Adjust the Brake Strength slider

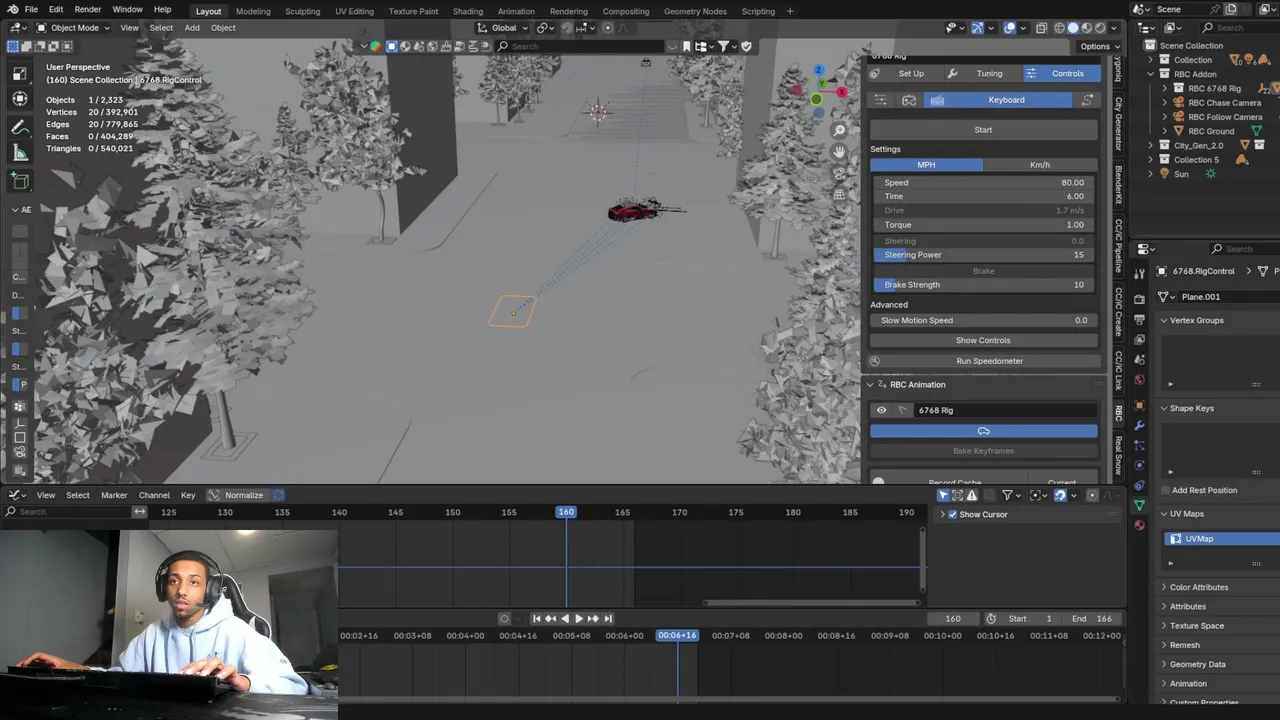coord(984,285)
